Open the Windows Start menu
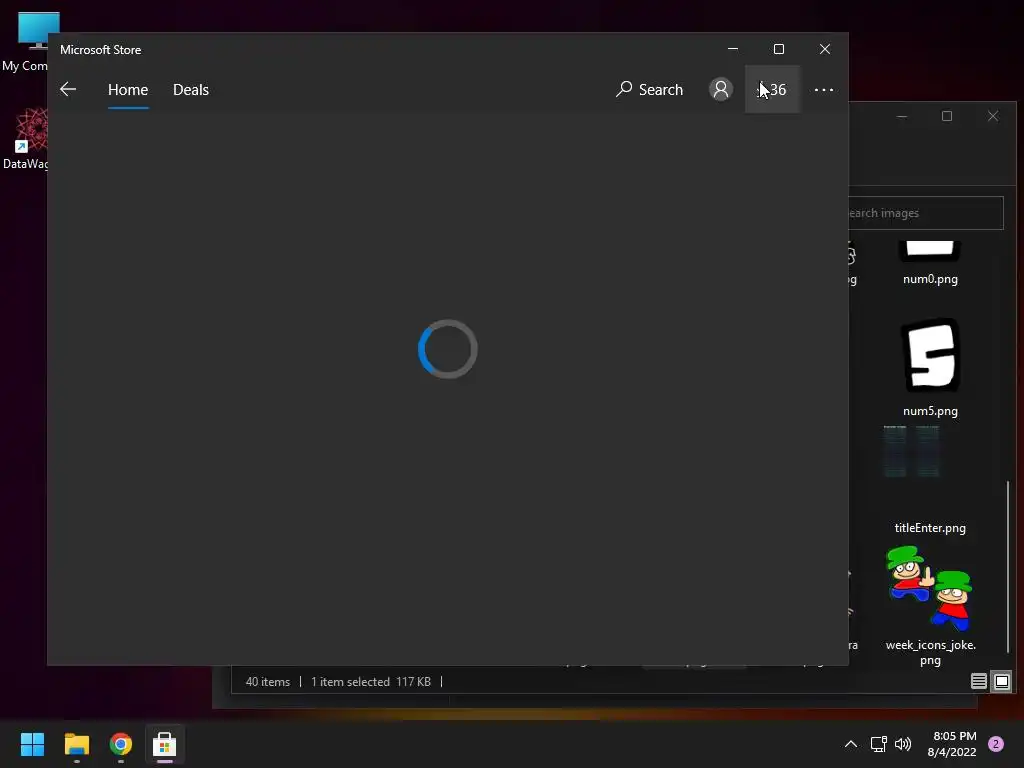 click(32, 744)
